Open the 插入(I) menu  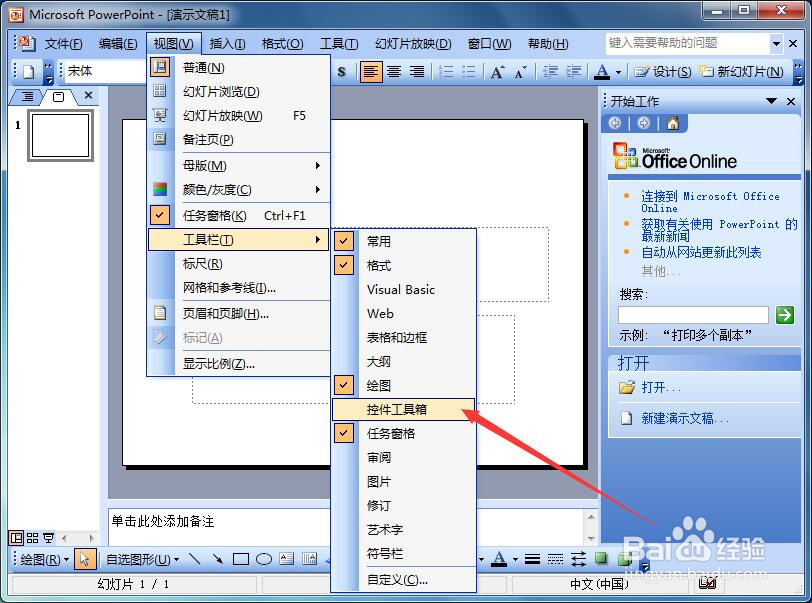coord(227,44)
